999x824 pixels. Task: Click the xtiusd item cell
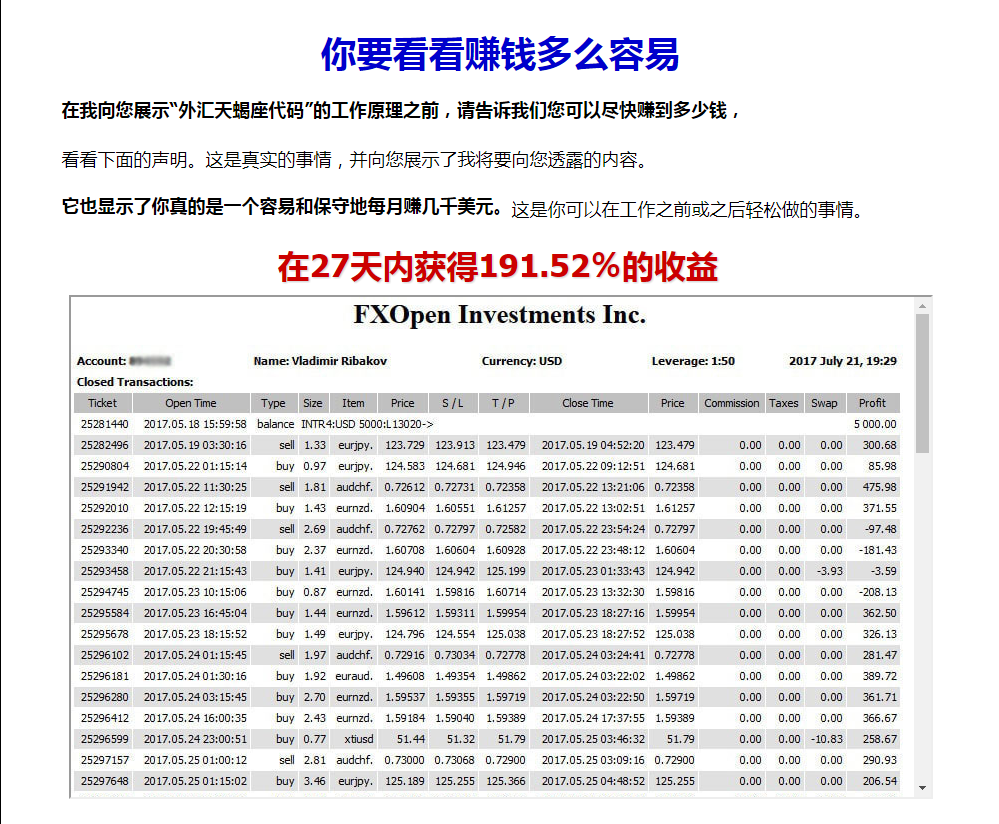click(x=359, y=740)
